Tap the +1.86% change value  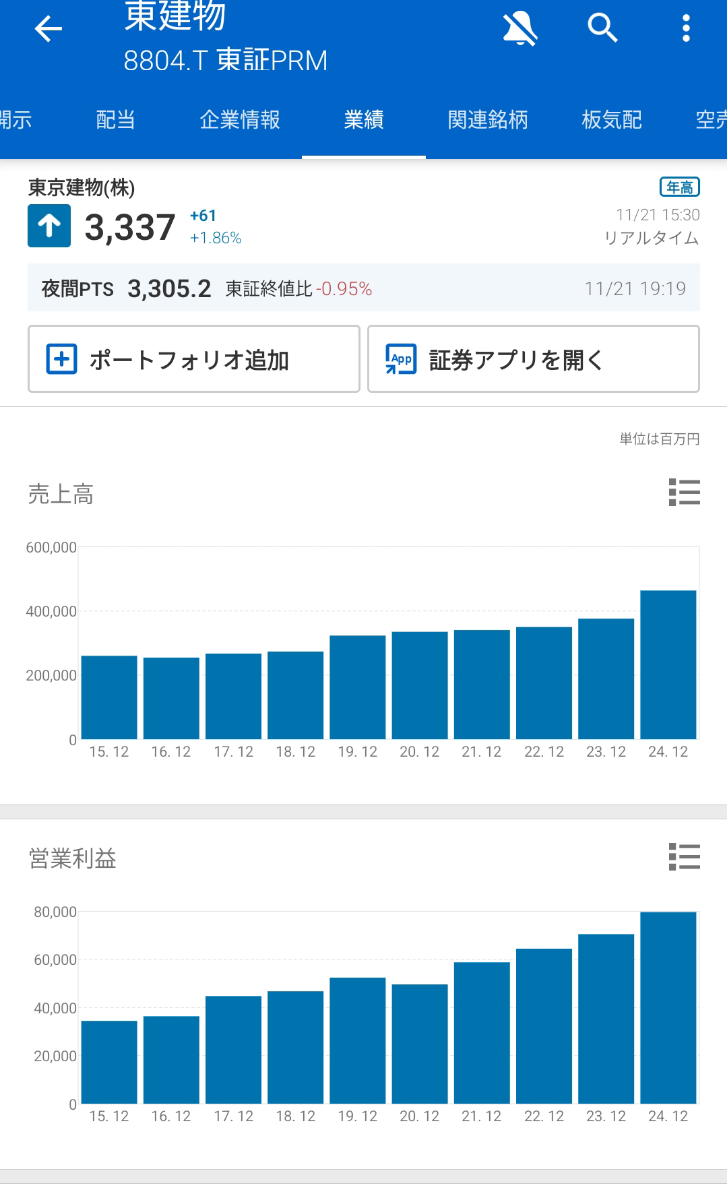click(216, 238)
